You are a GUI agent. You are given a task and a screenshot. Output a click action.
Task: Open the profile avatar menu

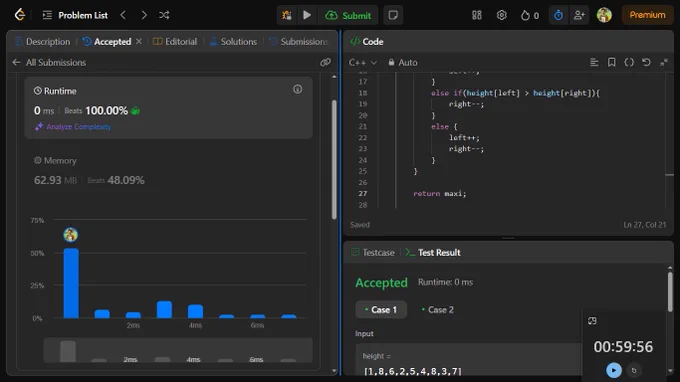click(604, 15)
